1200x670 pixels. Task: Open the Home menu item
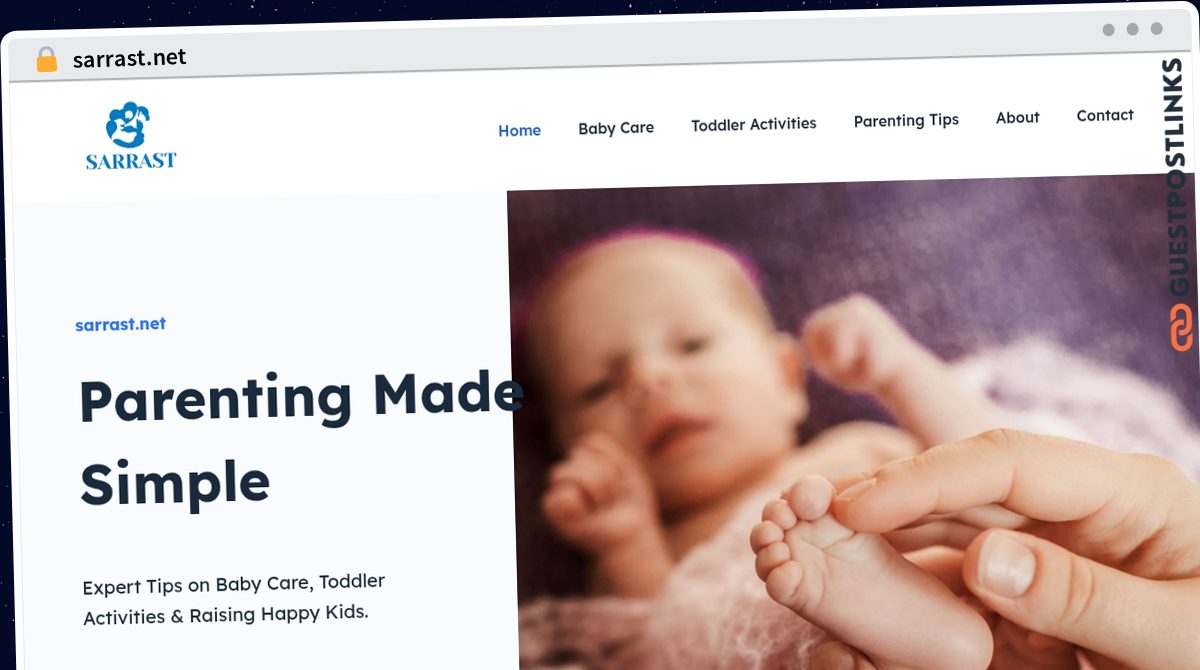click(x=519, y=131)
